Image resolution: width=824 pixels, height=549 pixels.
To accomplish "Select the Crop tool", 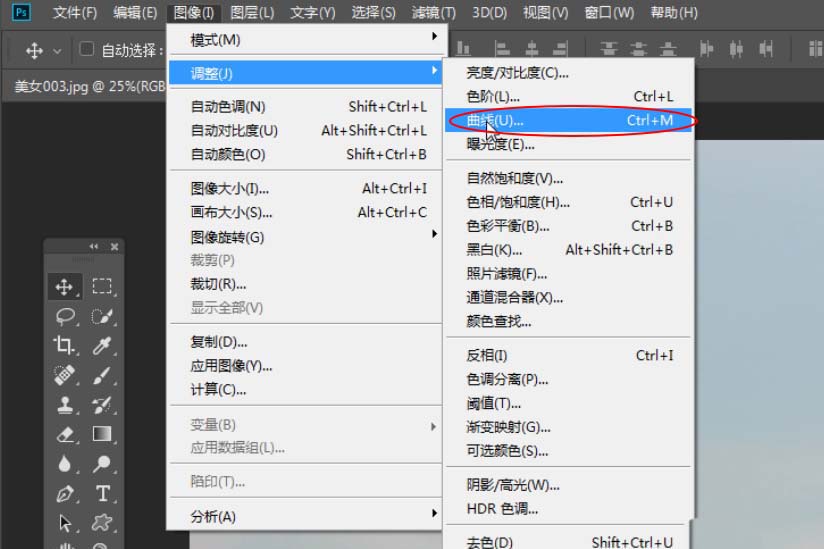I will tap(65, 345).
